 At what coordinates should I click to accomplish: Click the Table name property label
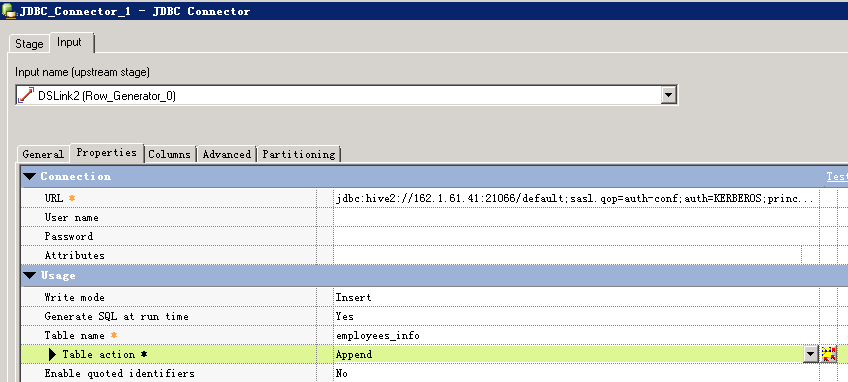(x=75, y=335)
